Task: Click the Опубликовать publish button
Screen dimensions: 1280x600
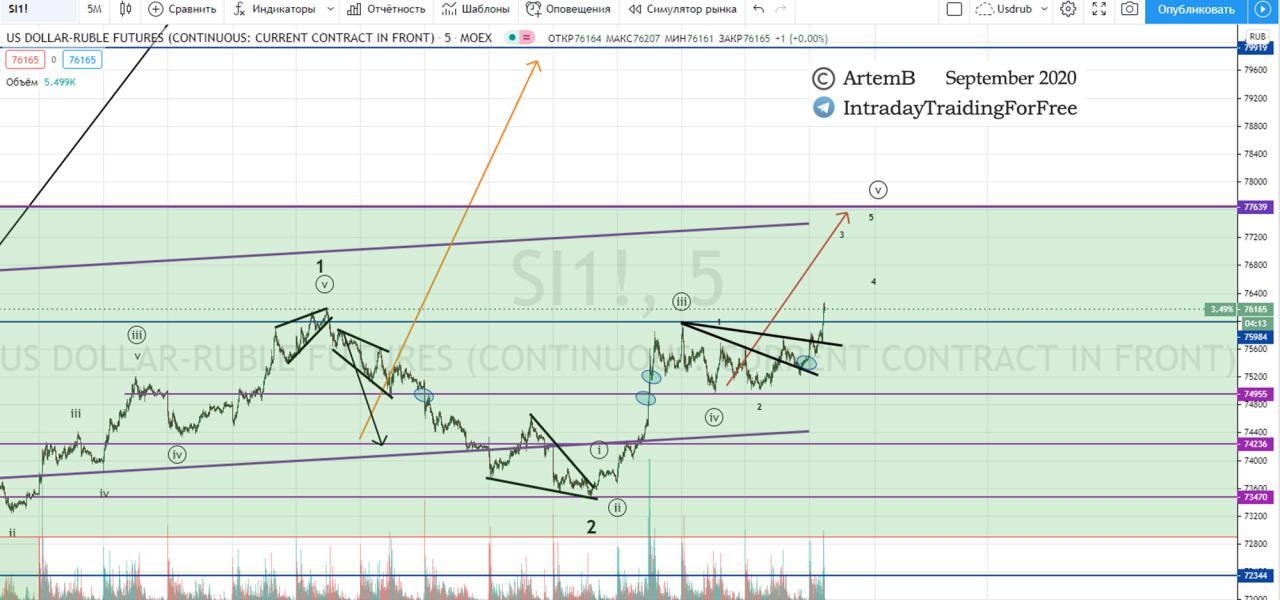Action: point(1196,9)
